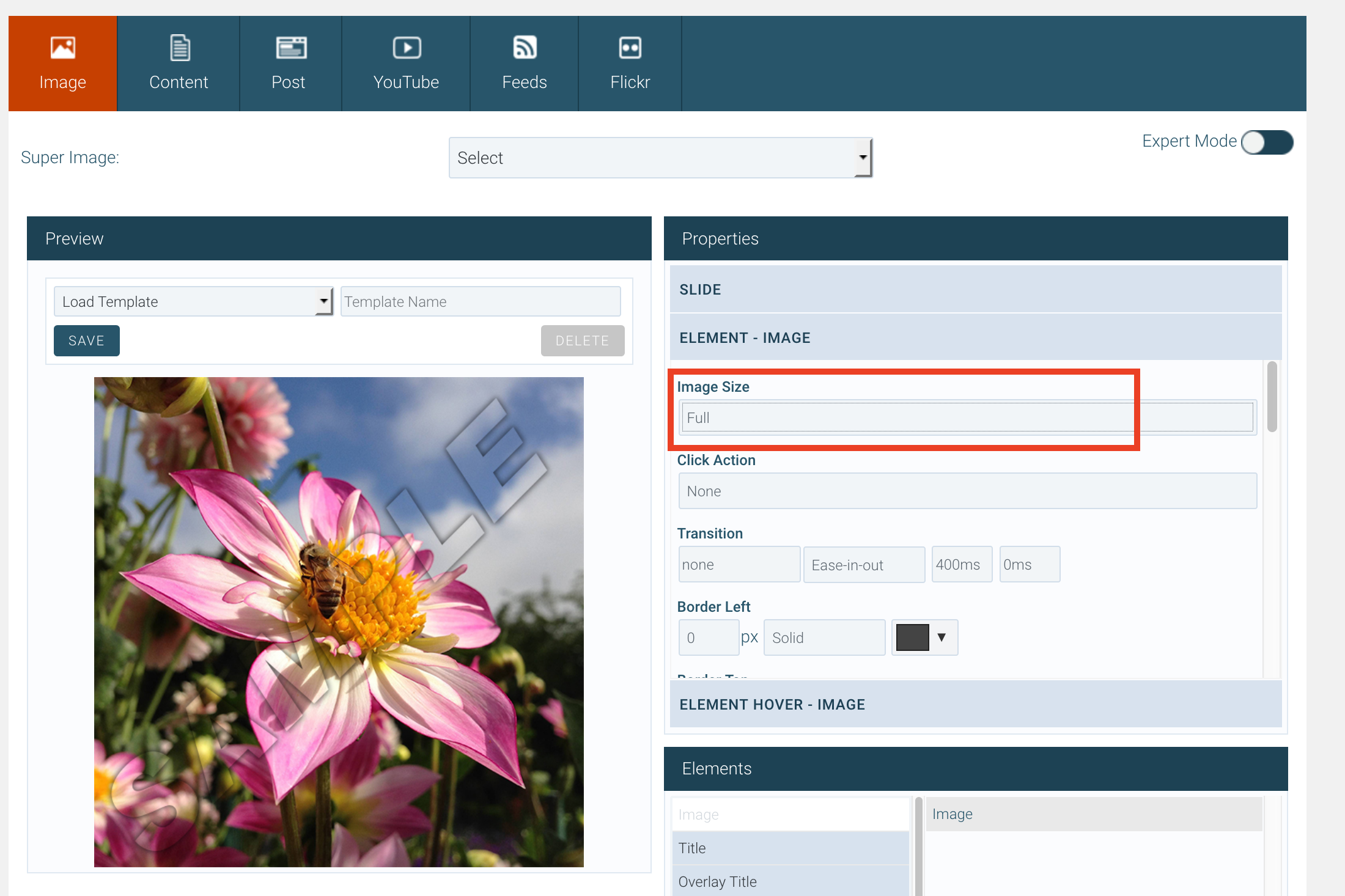Choose the Post source icon
Image resolution: width=1345 pixels, height=896 pixels.
(290, 48)
